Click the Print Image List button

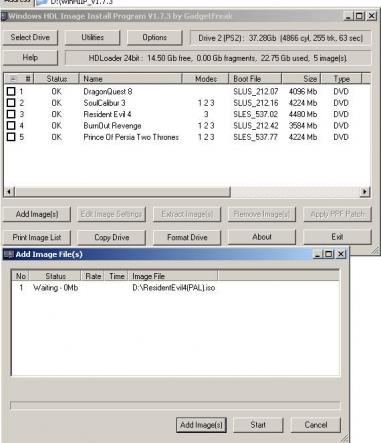tap(37, 237)
